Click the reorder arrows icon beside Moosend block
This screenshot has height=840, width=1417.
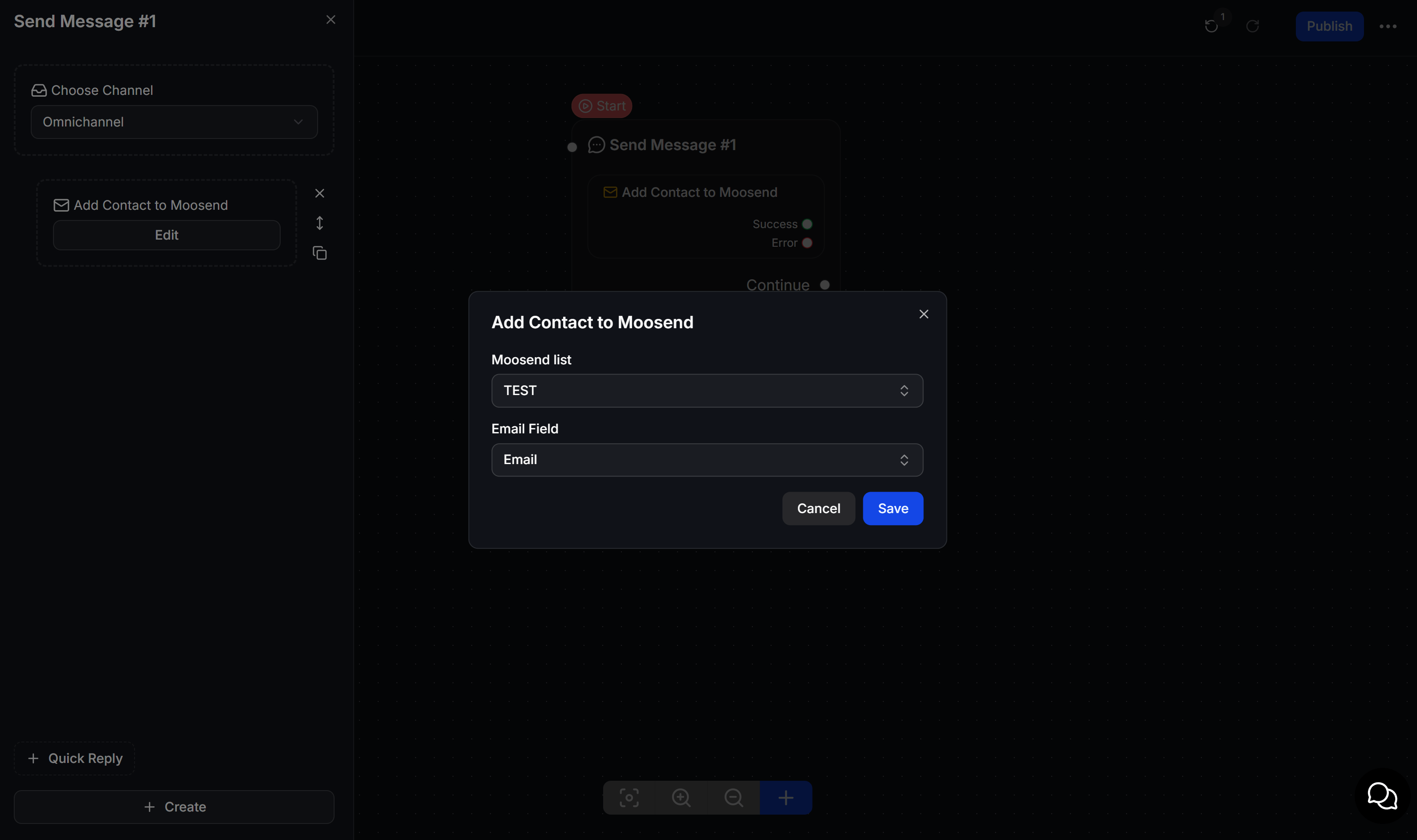(x=319, y=223)
